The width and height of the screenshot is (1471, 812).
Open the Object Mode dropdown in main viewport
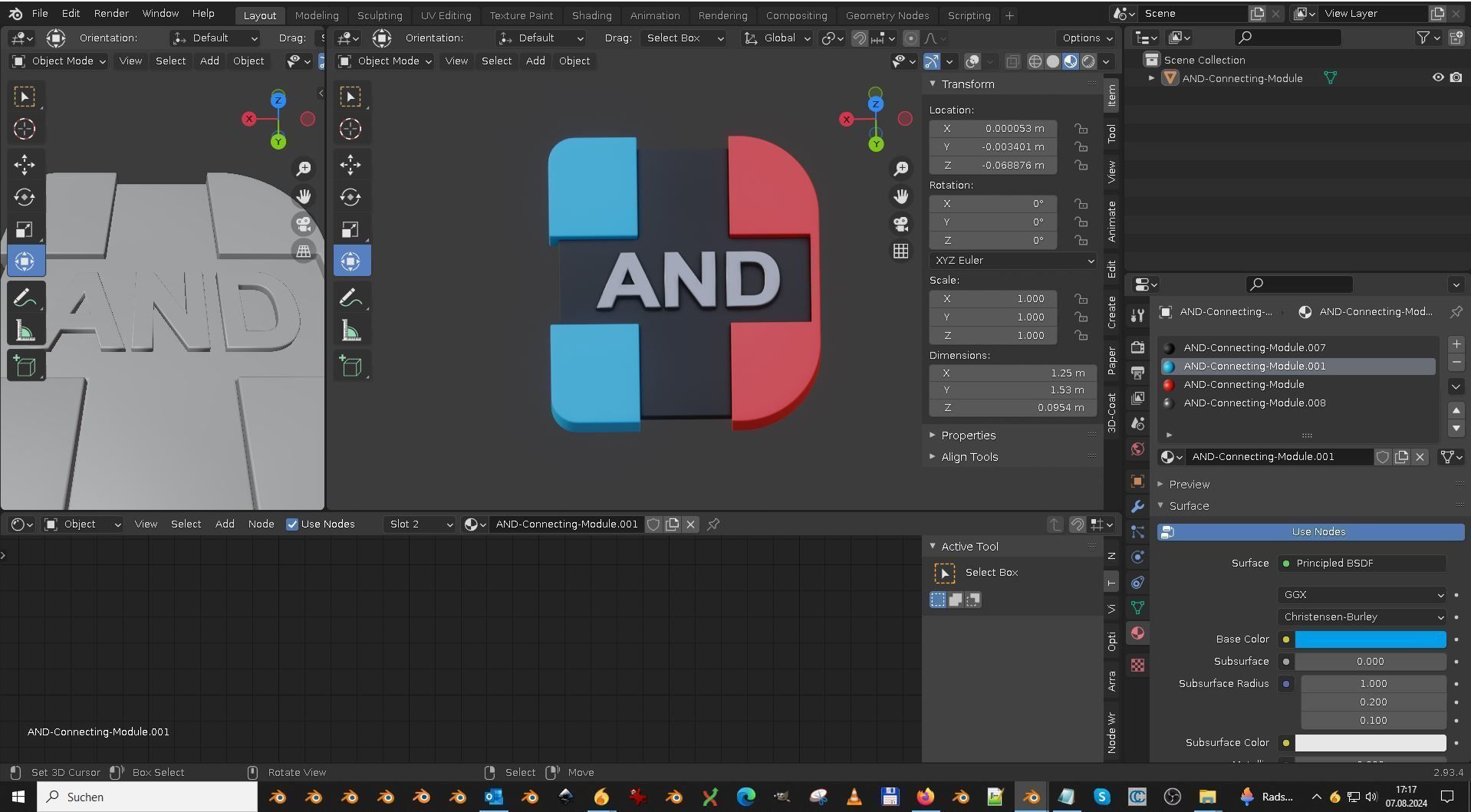385,61
